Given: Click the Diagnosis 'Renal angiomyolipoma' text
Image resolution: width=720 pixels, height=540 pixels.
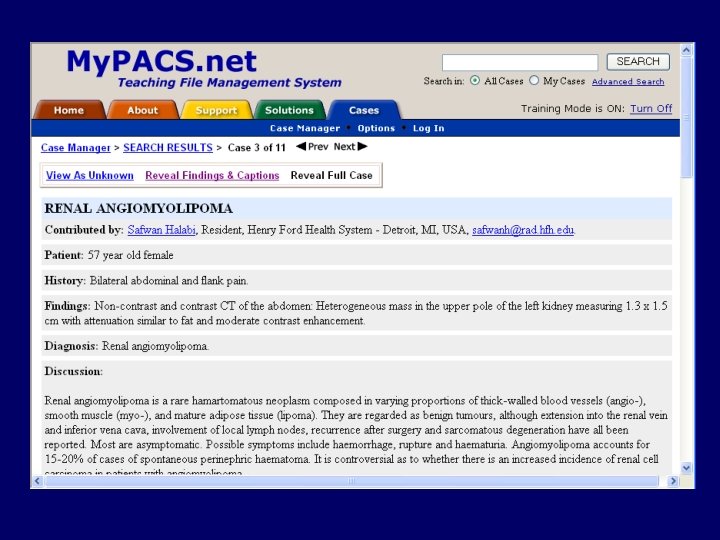Looking at the screenshot, I should 155,346.
